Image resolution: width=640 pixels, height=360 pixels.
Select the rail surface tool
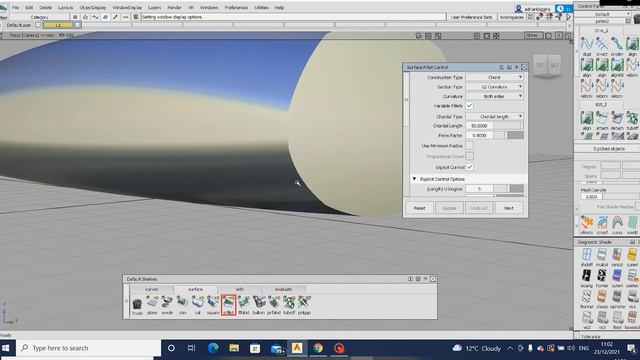(198, 304)
